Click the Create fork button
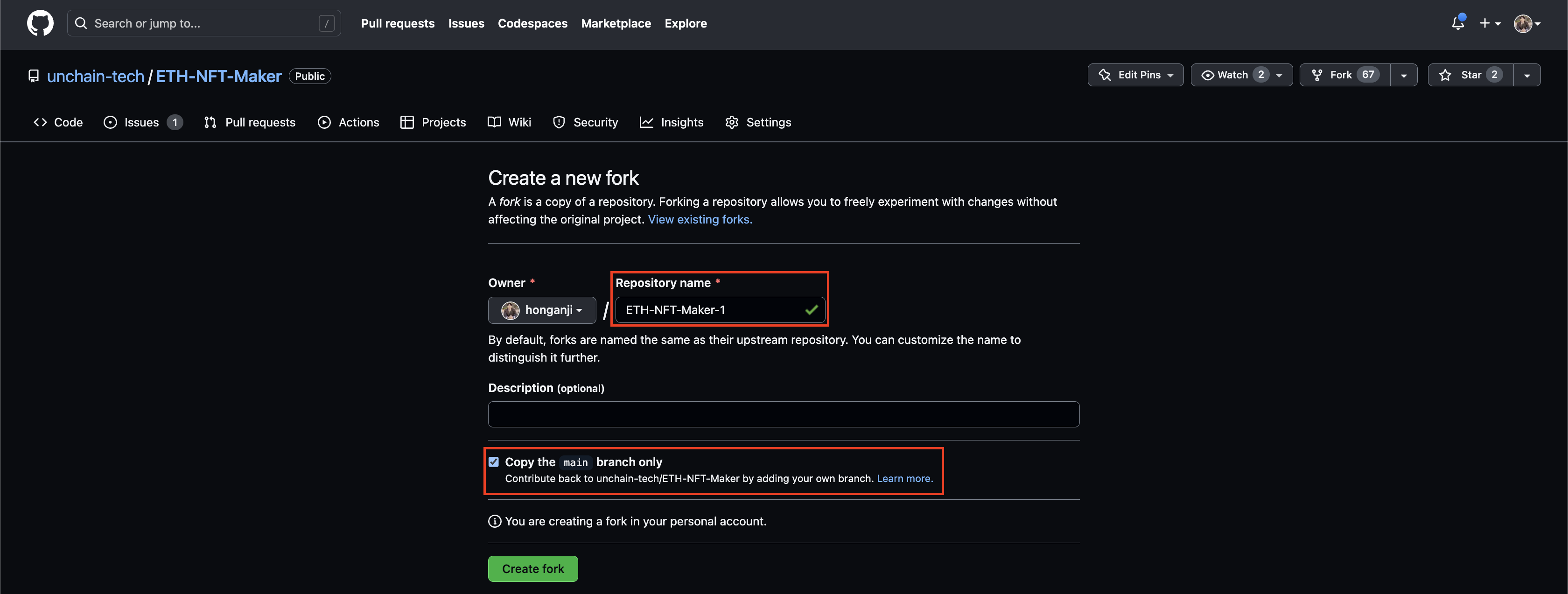 point(533,568)
